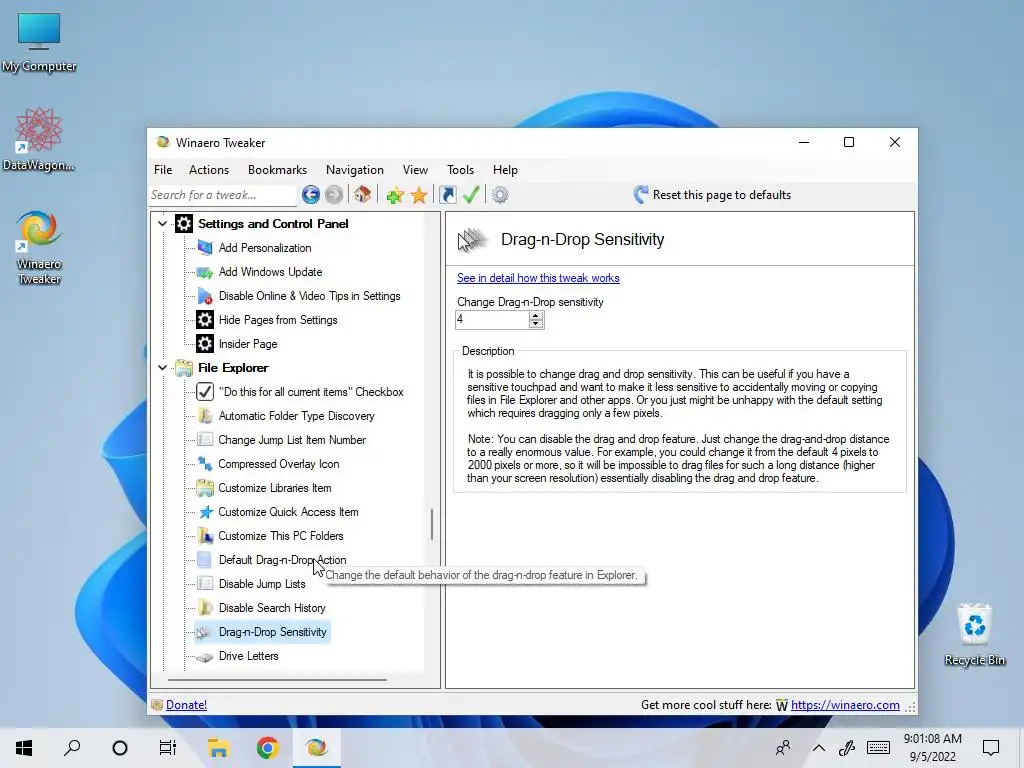
Task: Select Add Windows Update tweak
Action: [x=270, y=272]
